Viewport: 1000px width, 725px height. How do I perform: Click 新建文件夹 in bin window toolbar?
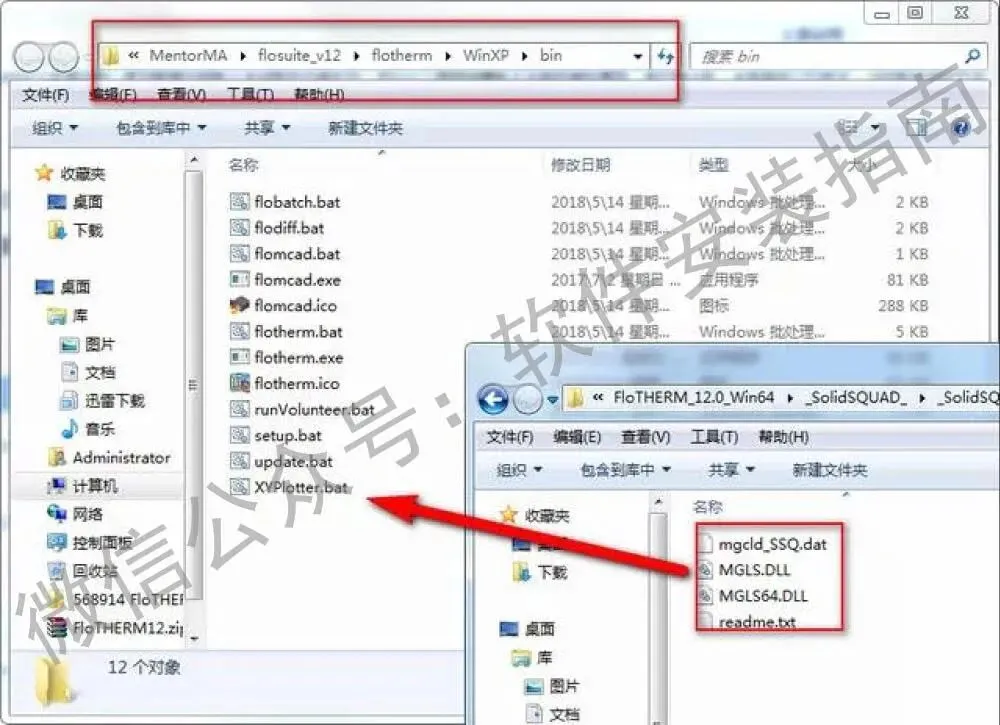point(365,128)
